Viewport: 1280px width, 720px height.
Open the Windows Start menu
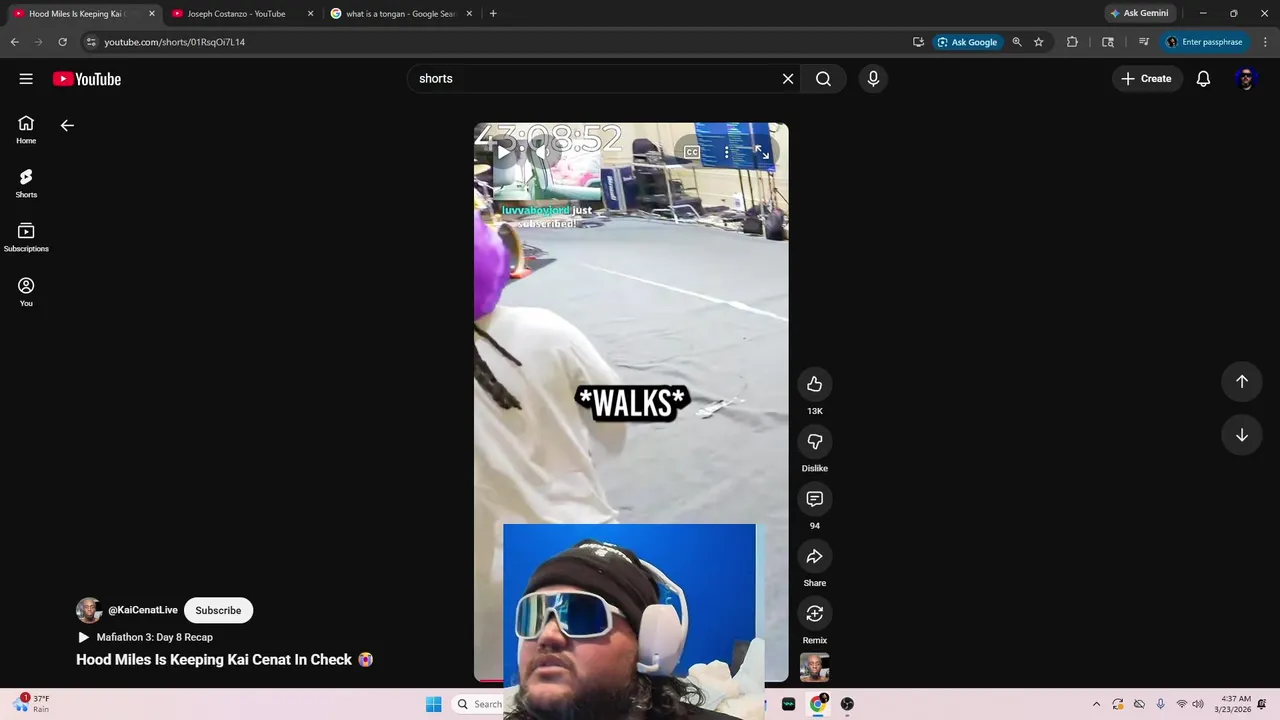pos(433,704)
